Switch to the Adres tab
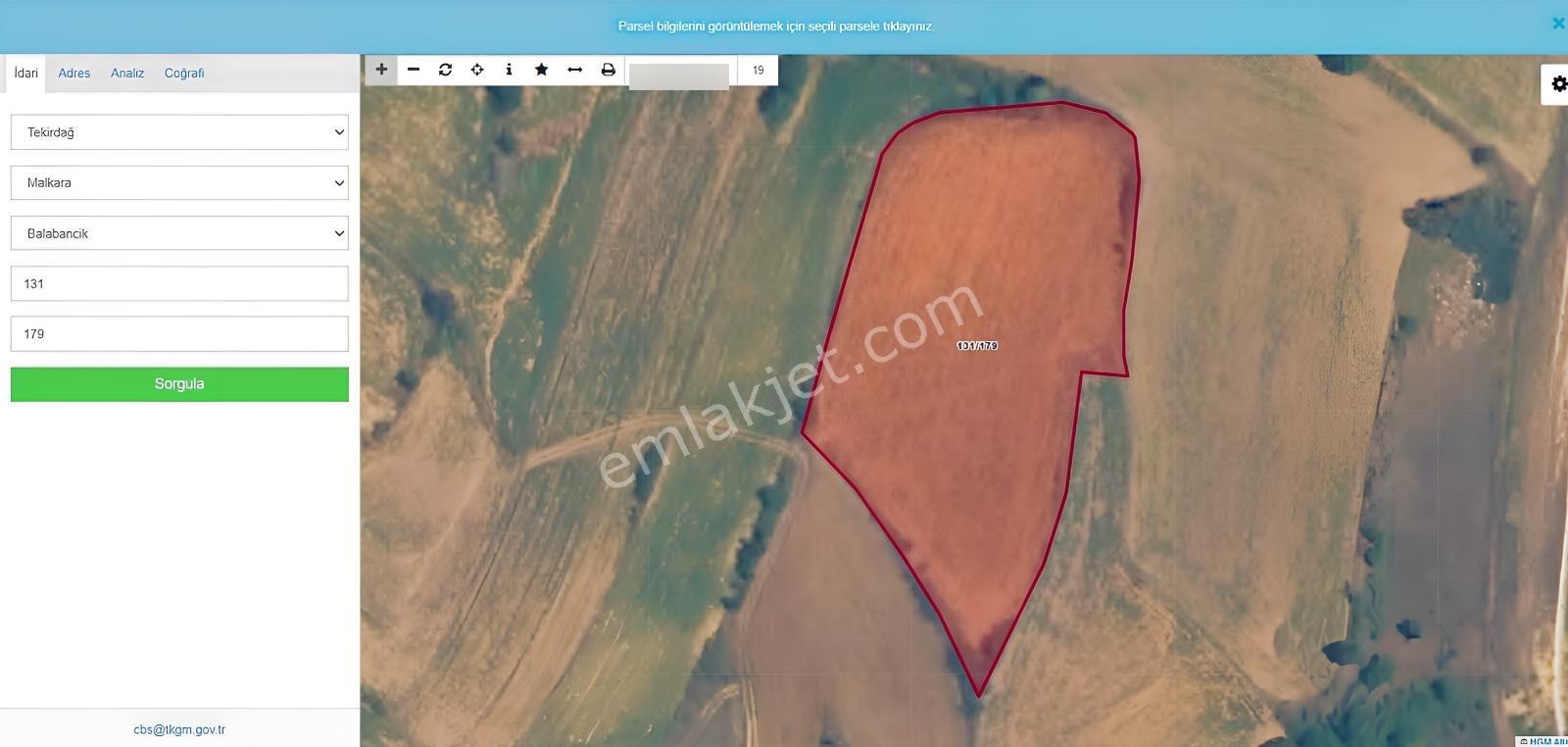 point(74,74)
